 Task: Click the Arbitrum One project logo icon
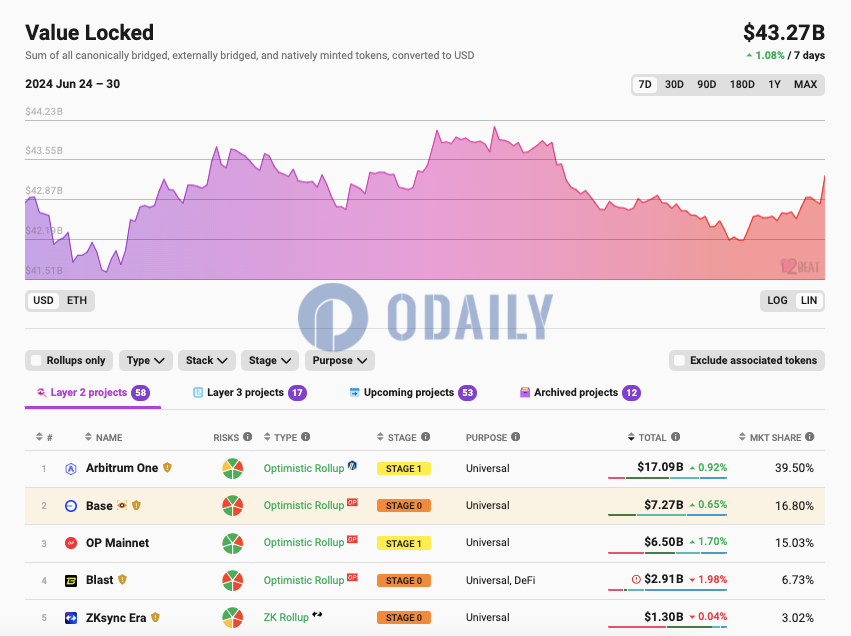(x=71, y=469)
